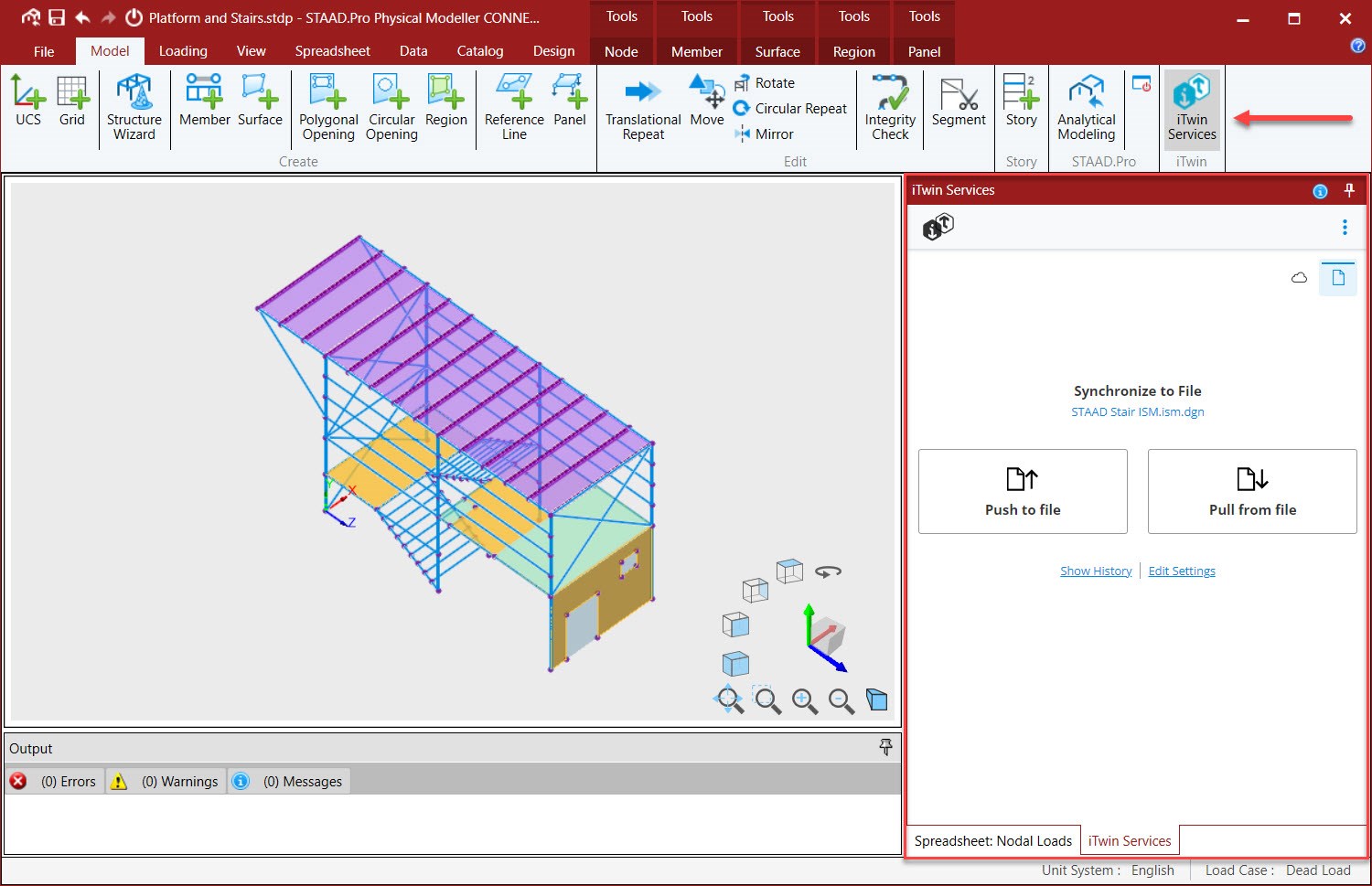Open STAAD Stair ISM.ism.dgn file link
Screen dimensions: 1372x886
[x=1138, y=412]
